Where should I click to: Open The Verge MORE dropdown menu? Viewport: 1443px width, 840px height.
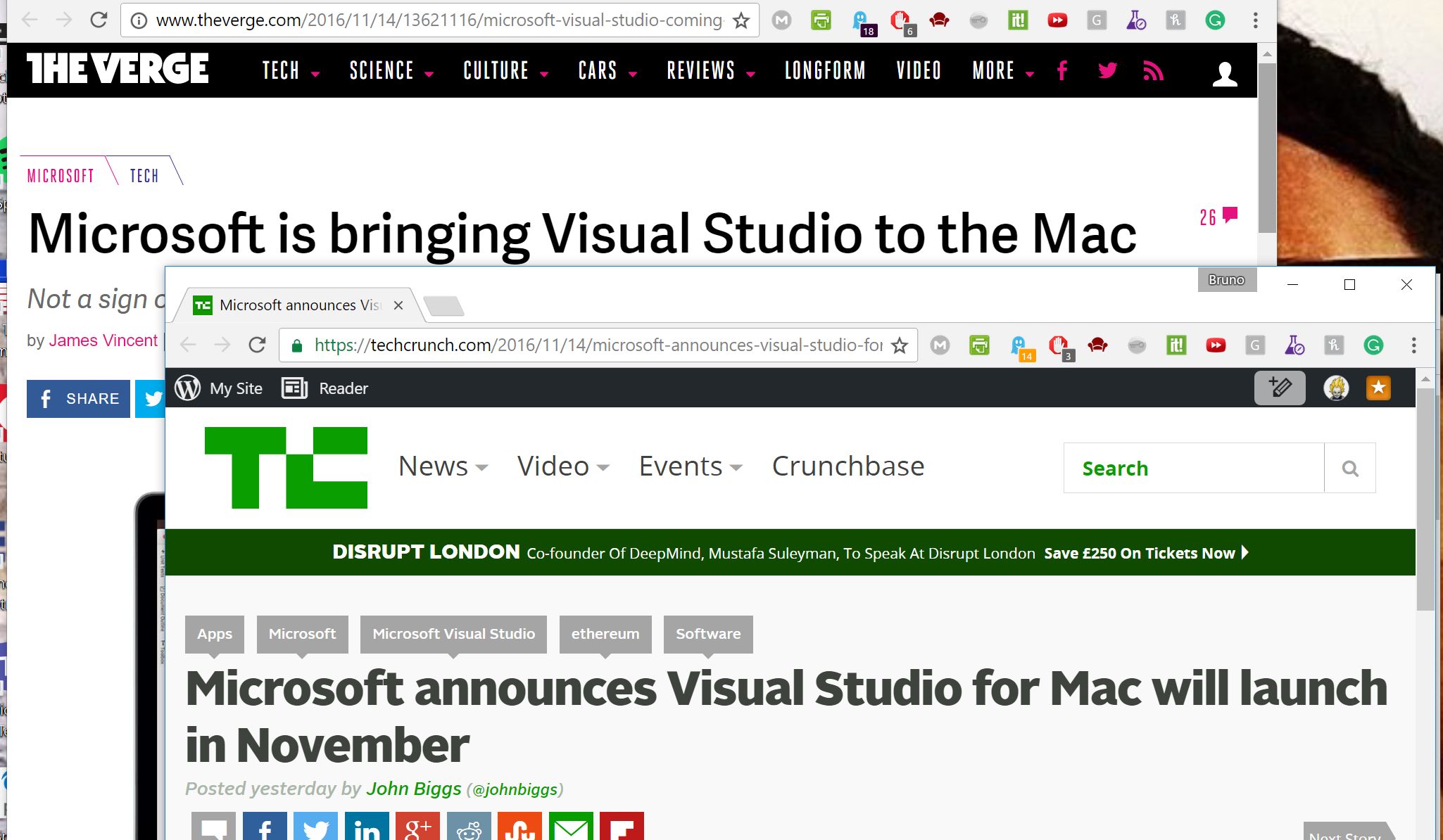(1002, 71)
